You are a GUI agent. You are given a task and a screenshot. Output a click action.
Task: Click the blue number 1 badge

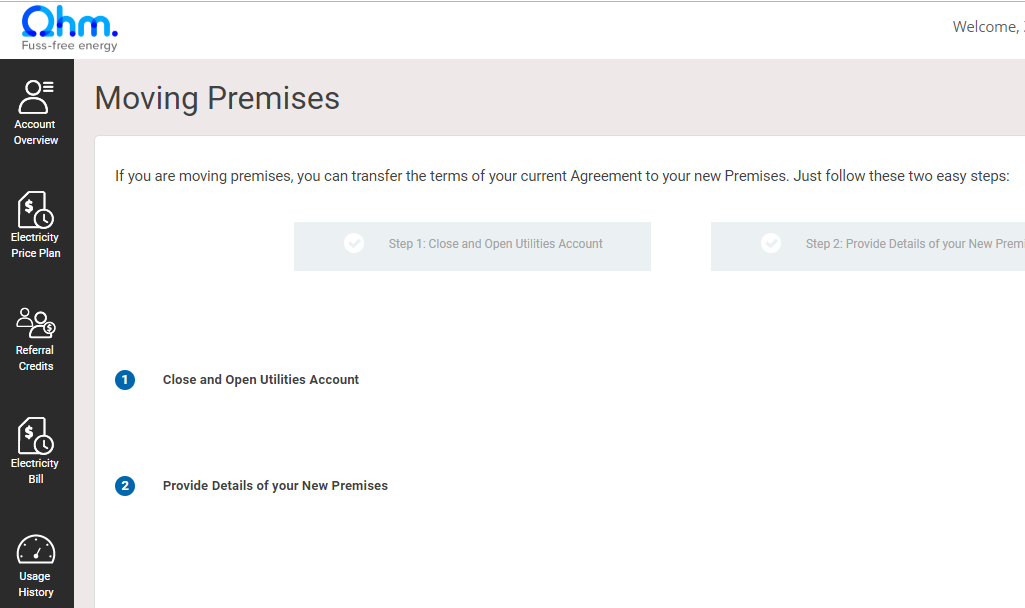(125, 380)
